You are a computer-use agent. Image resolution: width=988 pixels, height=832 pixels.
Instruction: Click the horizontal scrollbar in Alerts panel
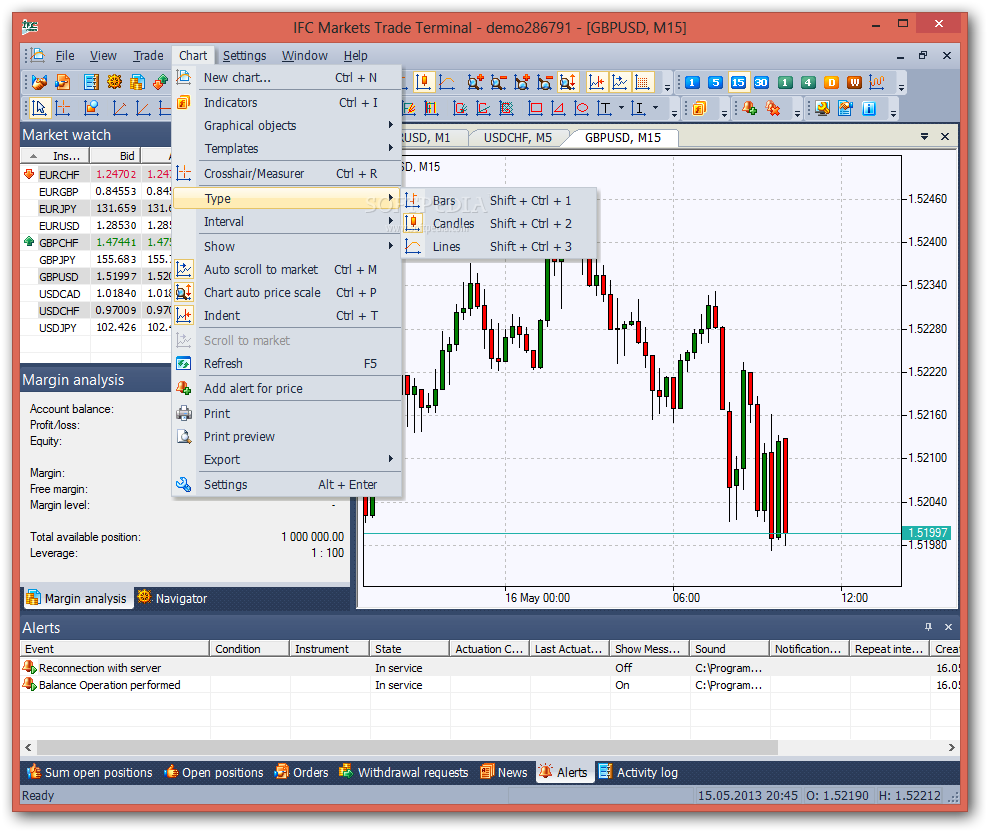[x=408, y=747]
